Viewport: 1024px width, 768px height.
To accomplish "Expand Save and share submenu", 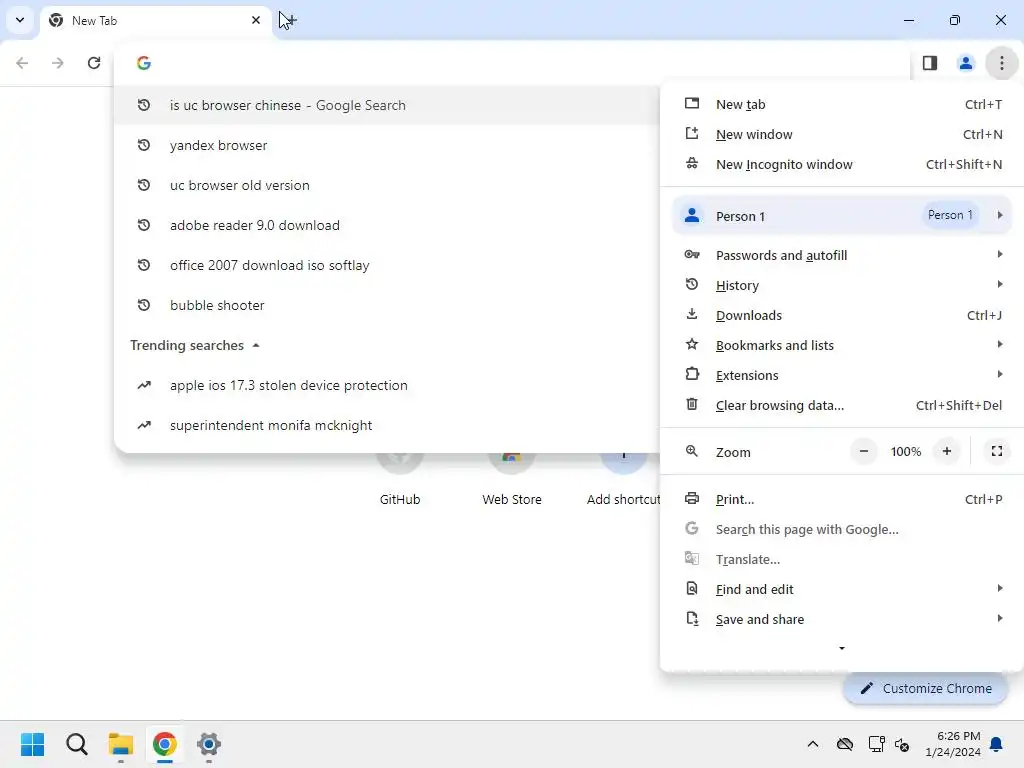I will [842, 620].
